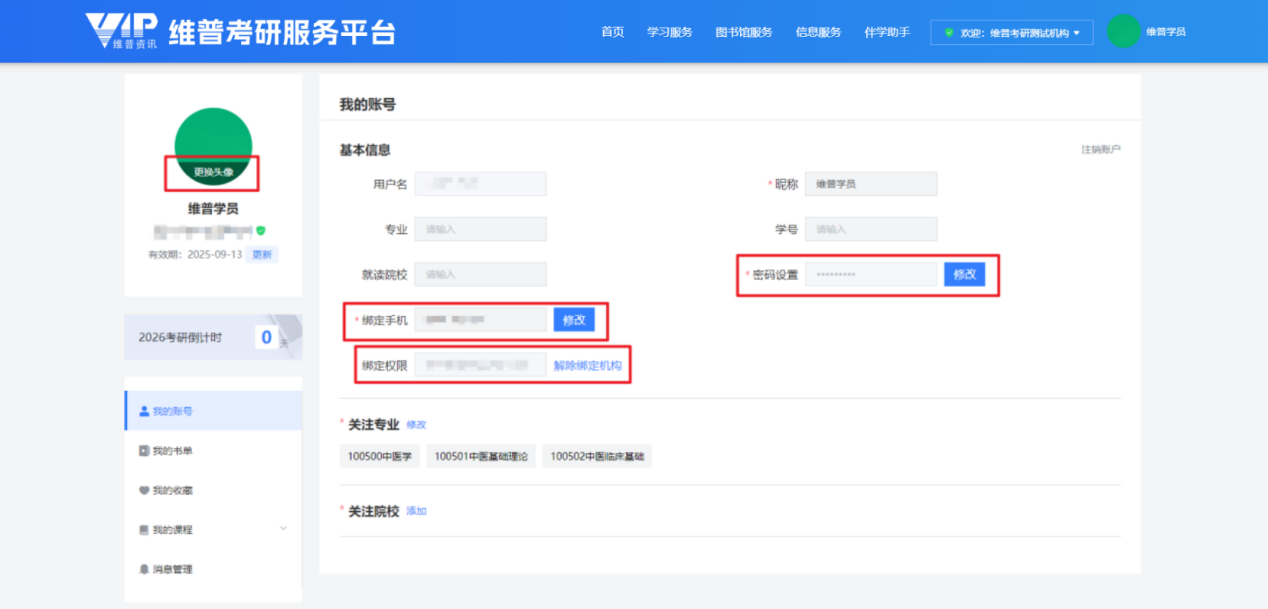Click 修改 button next to 绑定手机

click(574, 320)
